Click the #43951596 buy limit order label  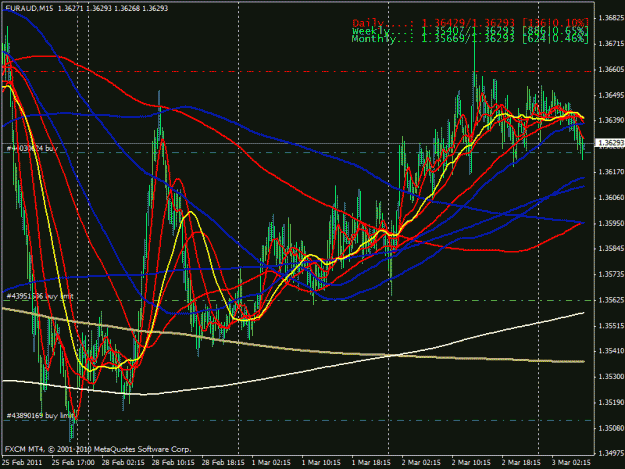coord(40,296)
